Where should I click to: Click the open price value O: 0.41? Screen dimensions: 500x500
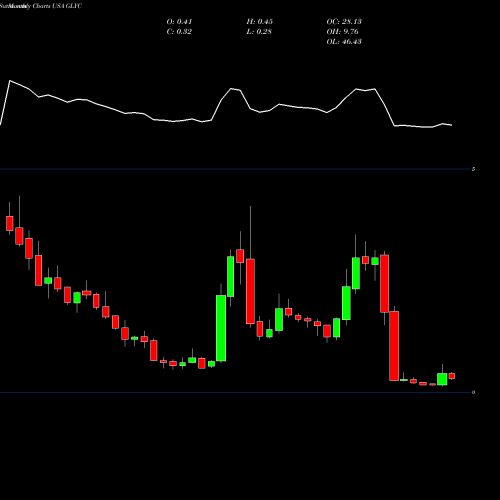pos(179,22)
